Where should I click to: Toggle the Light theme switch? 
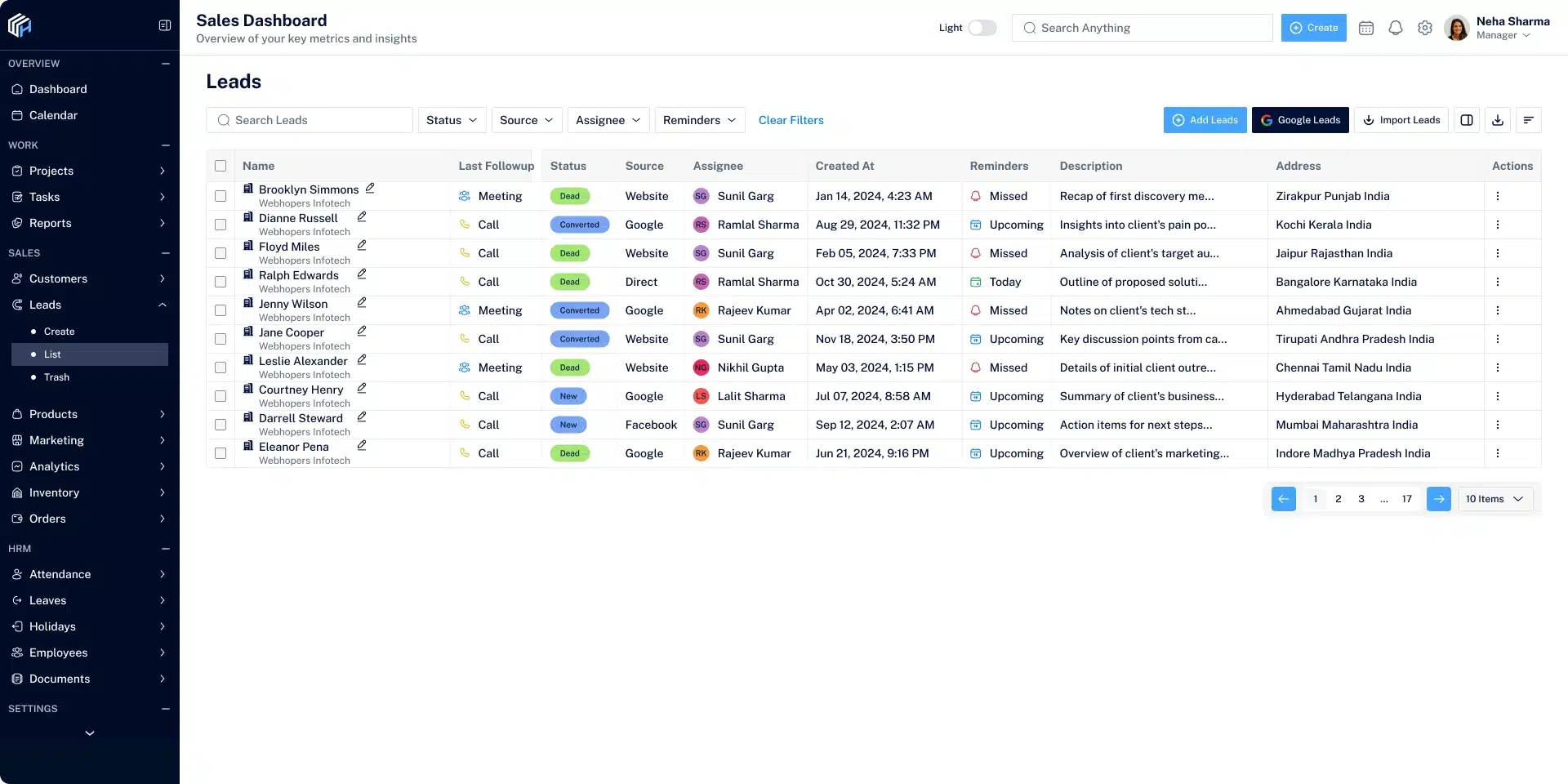[x=982, y=28]
